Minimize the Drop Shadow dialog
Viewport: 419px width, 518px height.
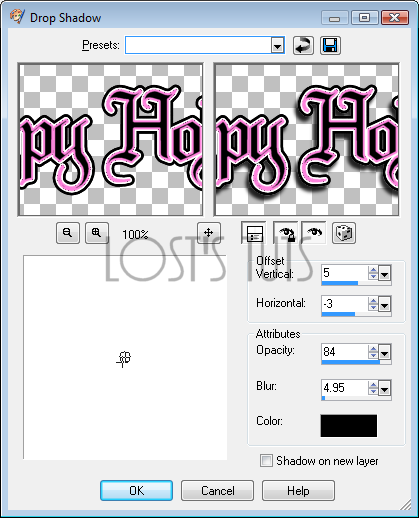point(334,18)
